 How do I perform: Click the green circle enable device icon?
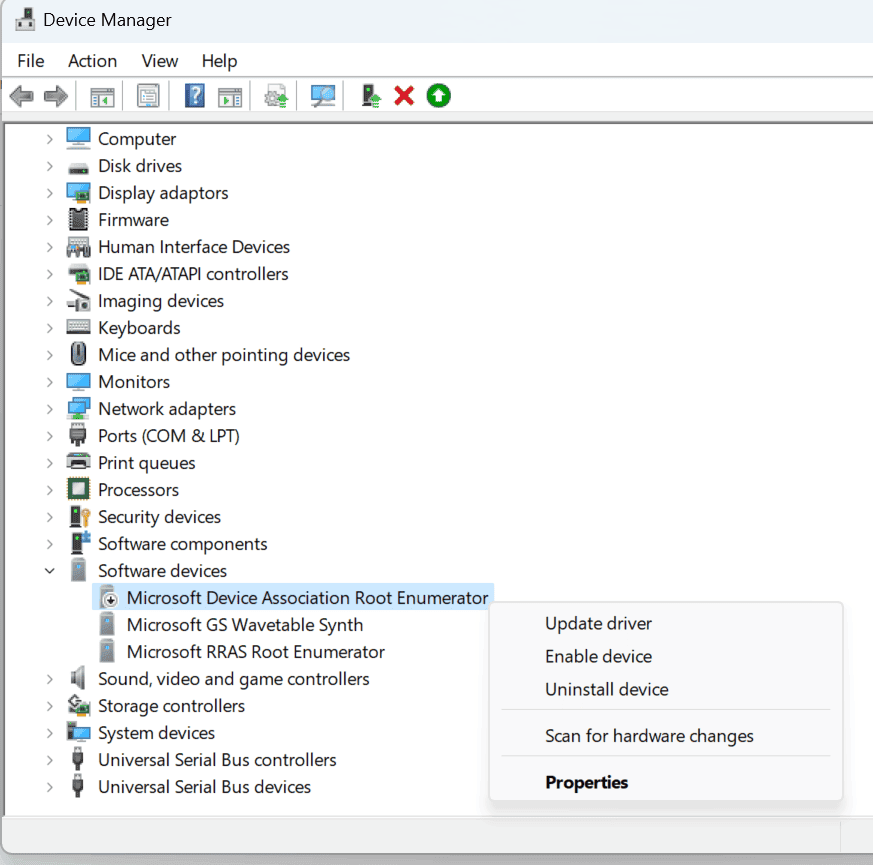click(438, 96)
